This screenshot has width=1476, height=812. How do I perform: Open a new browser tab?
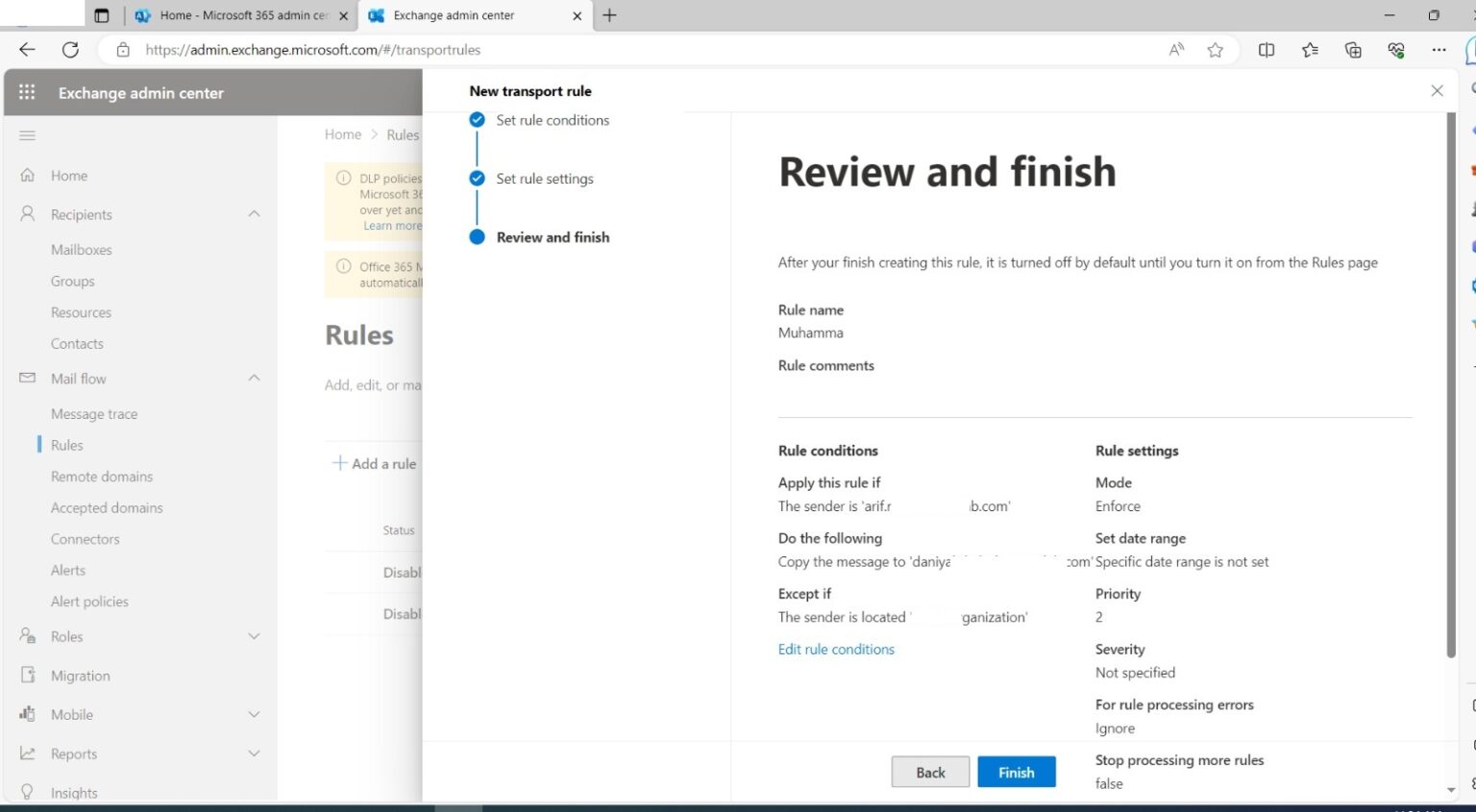click(609, 15)
